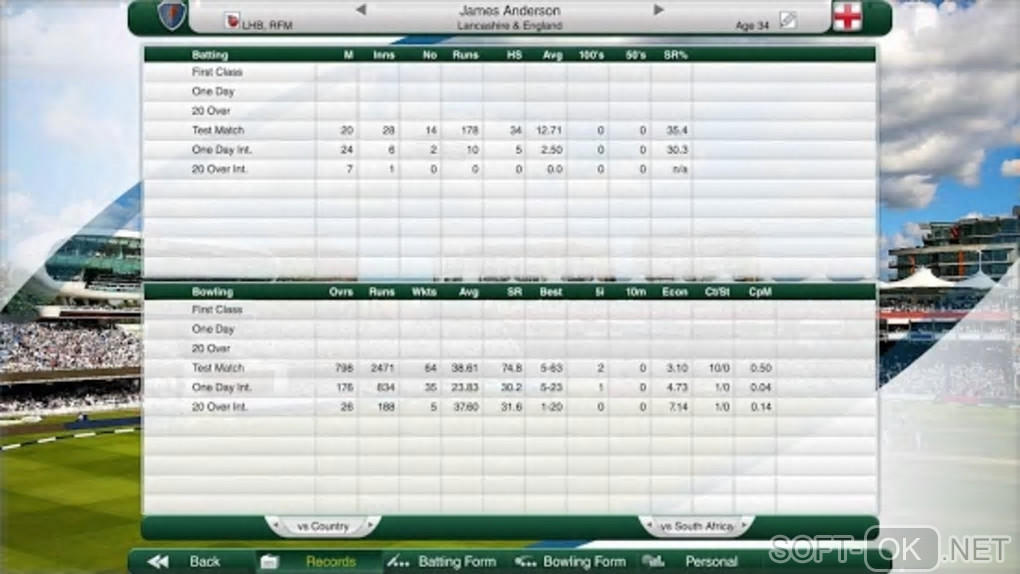Viewport: 1020px width, 574px height.
Task: Click One Day Int. best figures 5-23
Action: [x=551, y=387]
